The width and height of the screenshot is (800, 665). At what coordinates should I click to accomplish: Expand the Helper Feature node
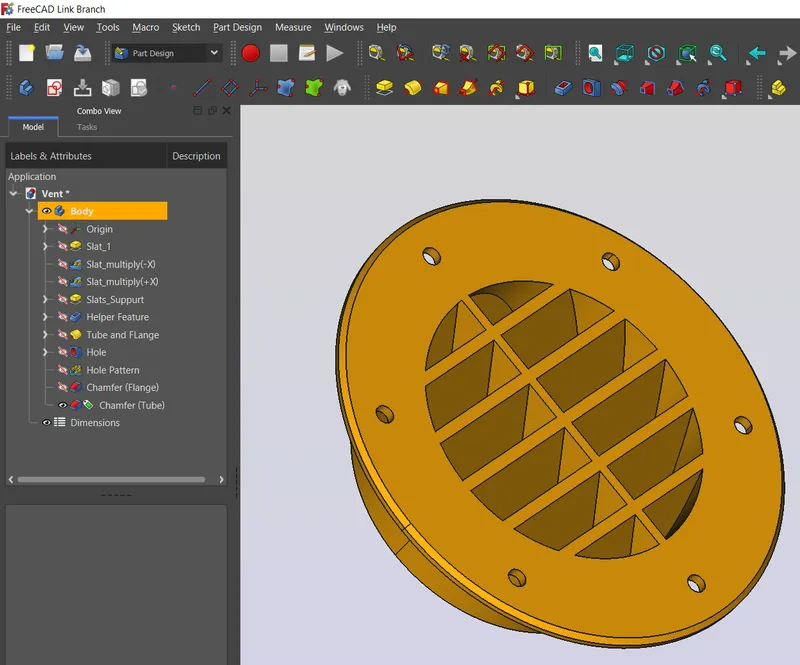[x=45, y=317]
